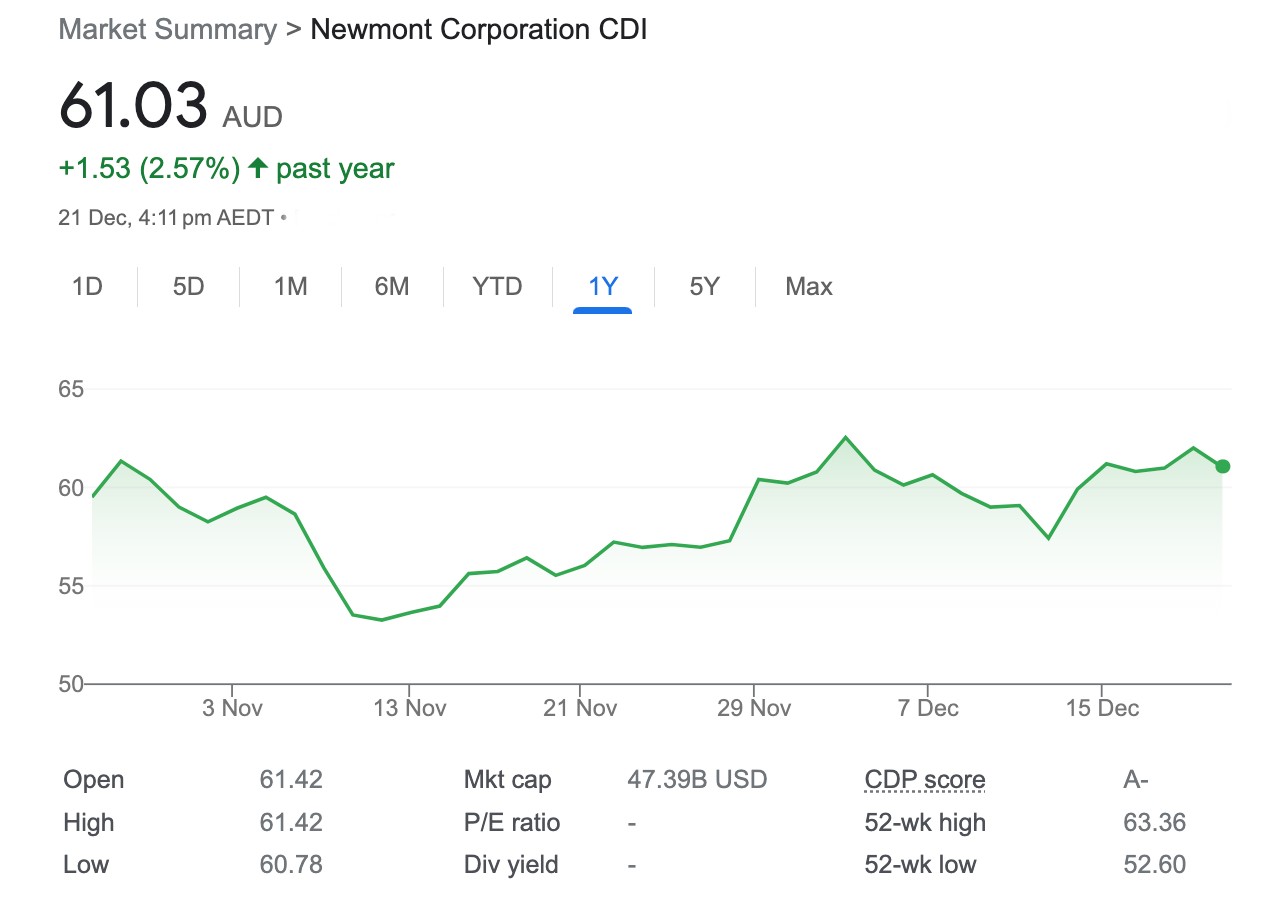Click the Open label in stats table
Viewport: 1282px width, 902px height.
click(94, 780)
